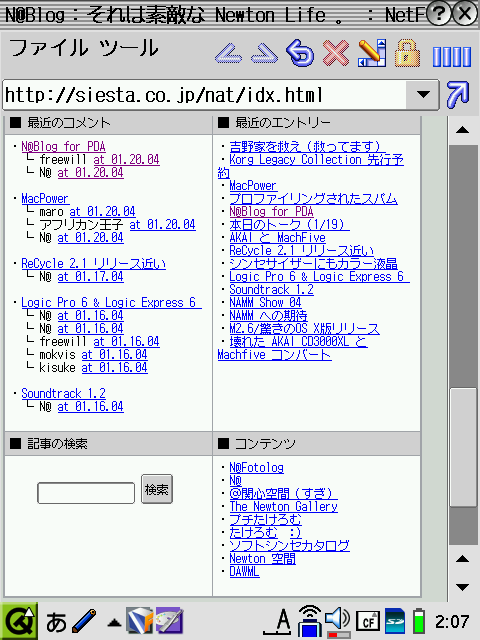Go back with the left arrow icon

229,53
